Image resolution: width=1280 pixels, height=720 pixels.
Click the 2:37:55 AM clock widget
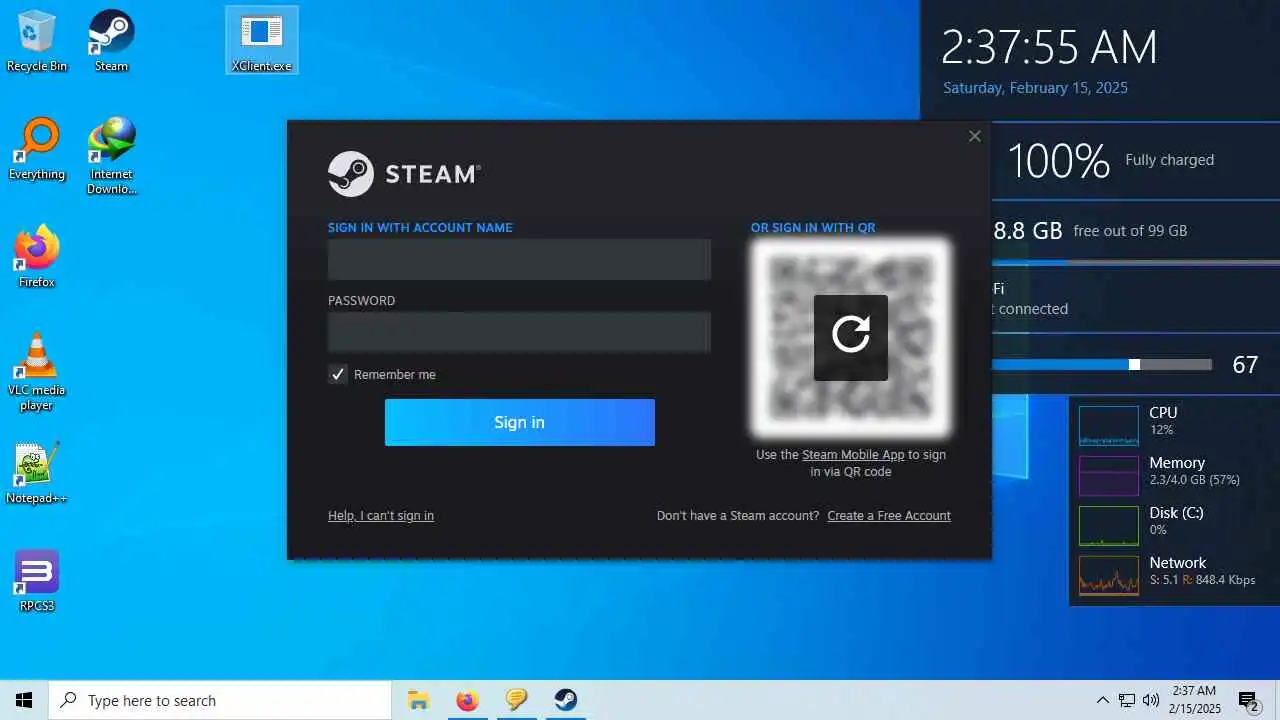1050,47
